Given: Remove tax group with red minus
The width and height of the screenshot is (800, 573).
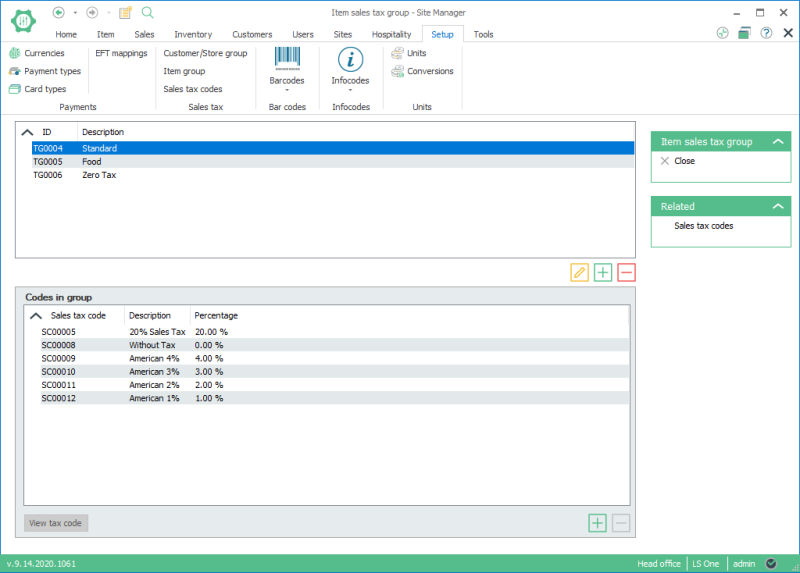Looking at the screenshot, I should tap(627, 272).
